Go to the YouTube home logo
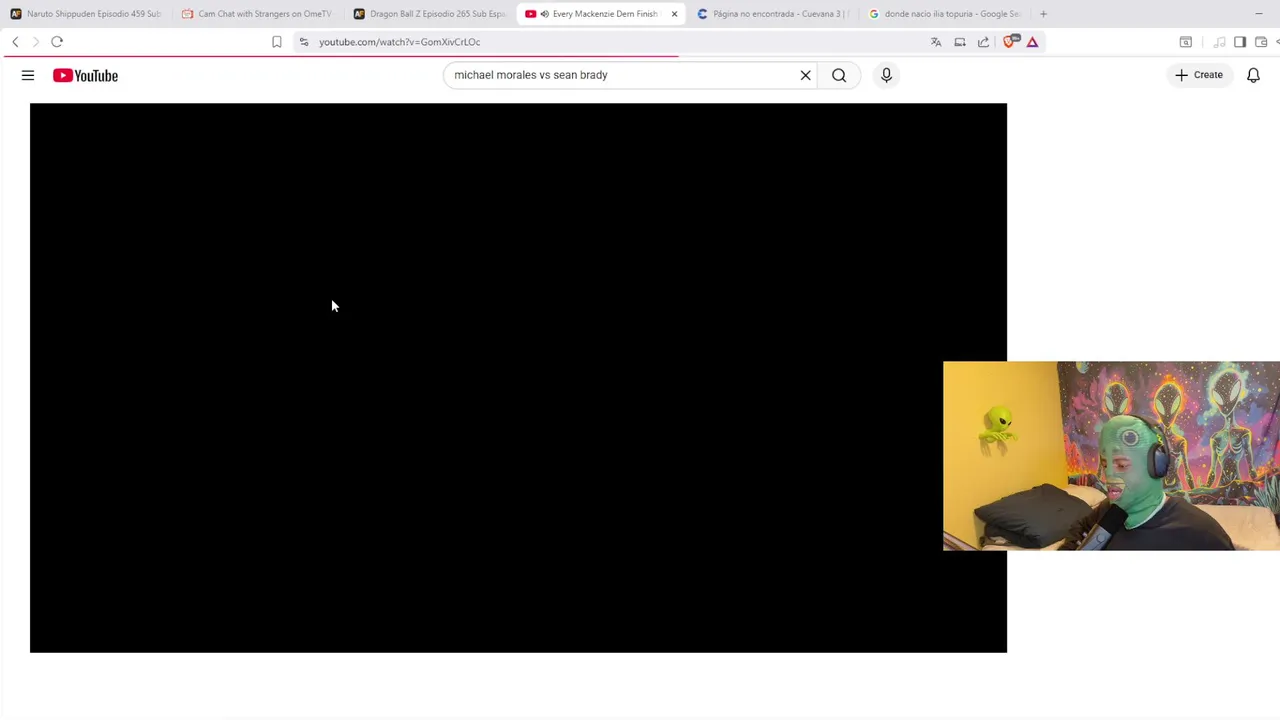 [85, 75]
